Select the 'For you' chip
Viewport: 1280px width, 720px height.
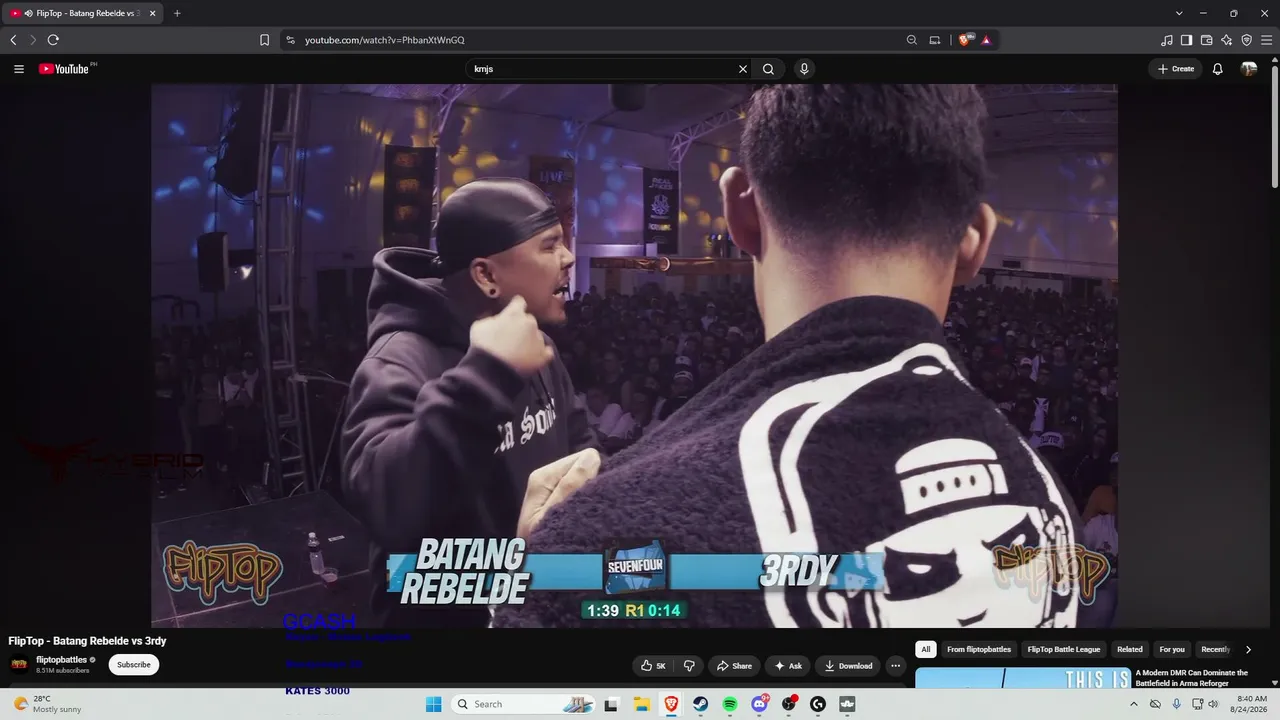pos(1172,649)
